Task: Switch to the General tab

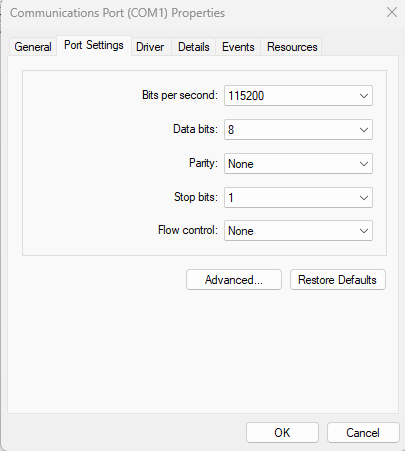Action: pos(33,47)
